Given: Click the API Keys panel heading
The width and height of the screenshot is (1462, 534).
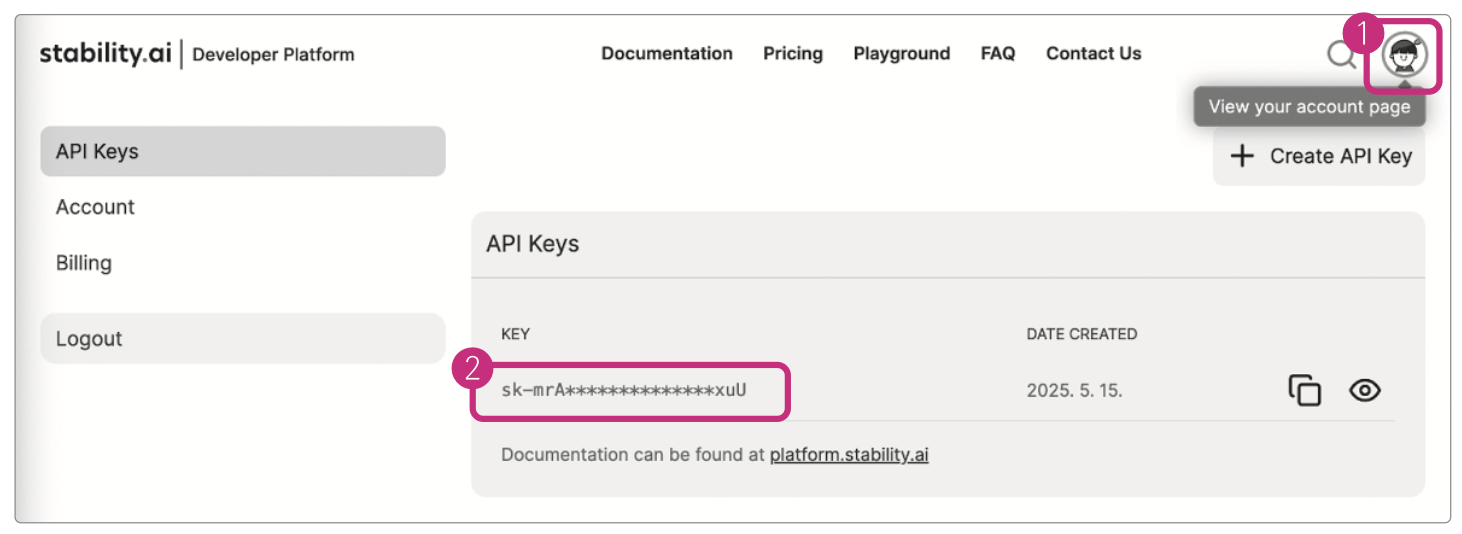Looking at the screenshot, I should coord(532,244).
